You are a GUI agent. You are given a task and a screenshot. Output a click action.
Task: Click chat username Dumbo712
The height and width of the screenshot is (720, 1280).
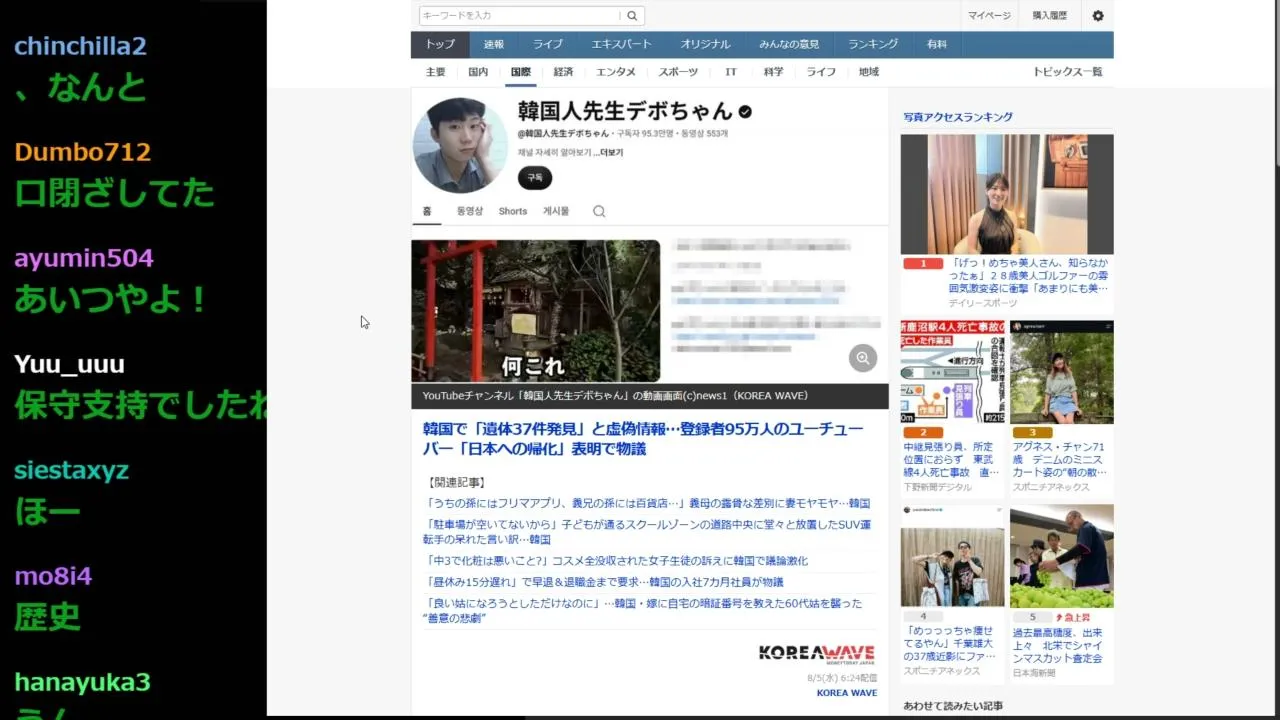pos(83,152)
